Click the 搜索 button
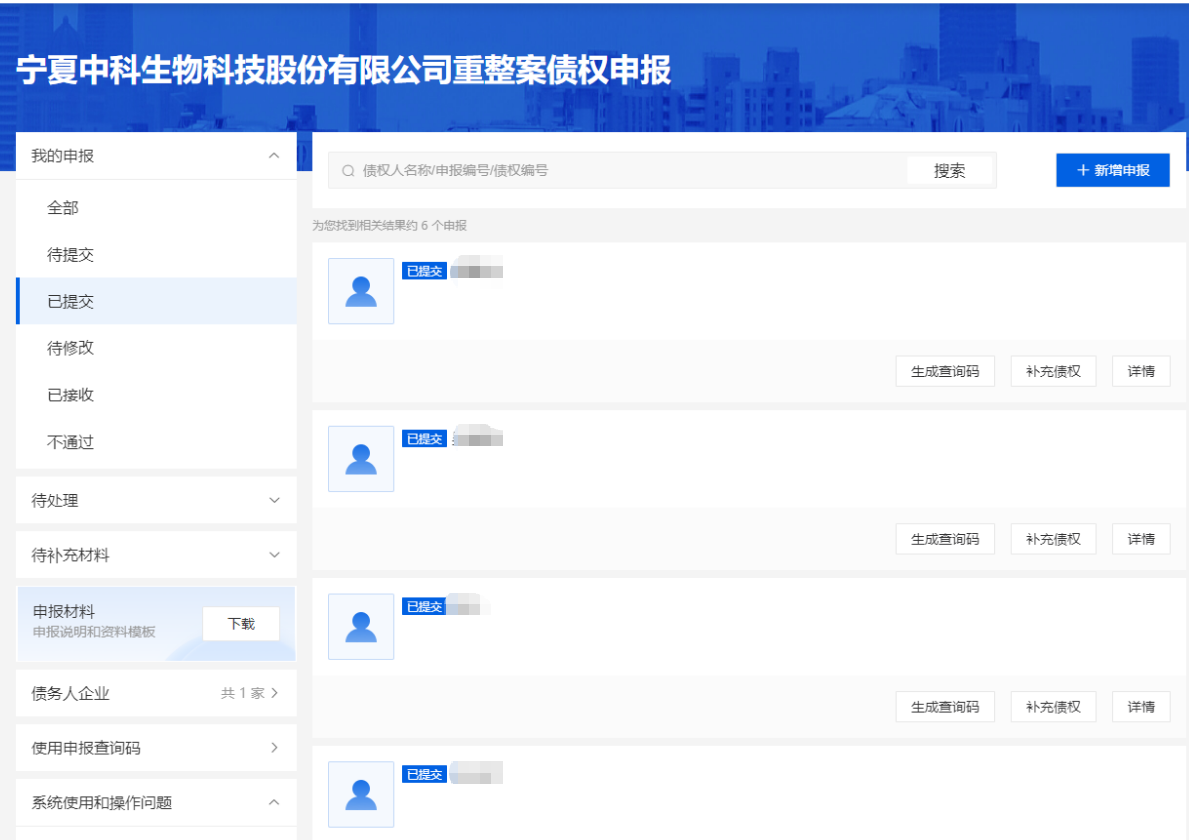The height and width of the screenshot is (840, 1189). (949, 171)
